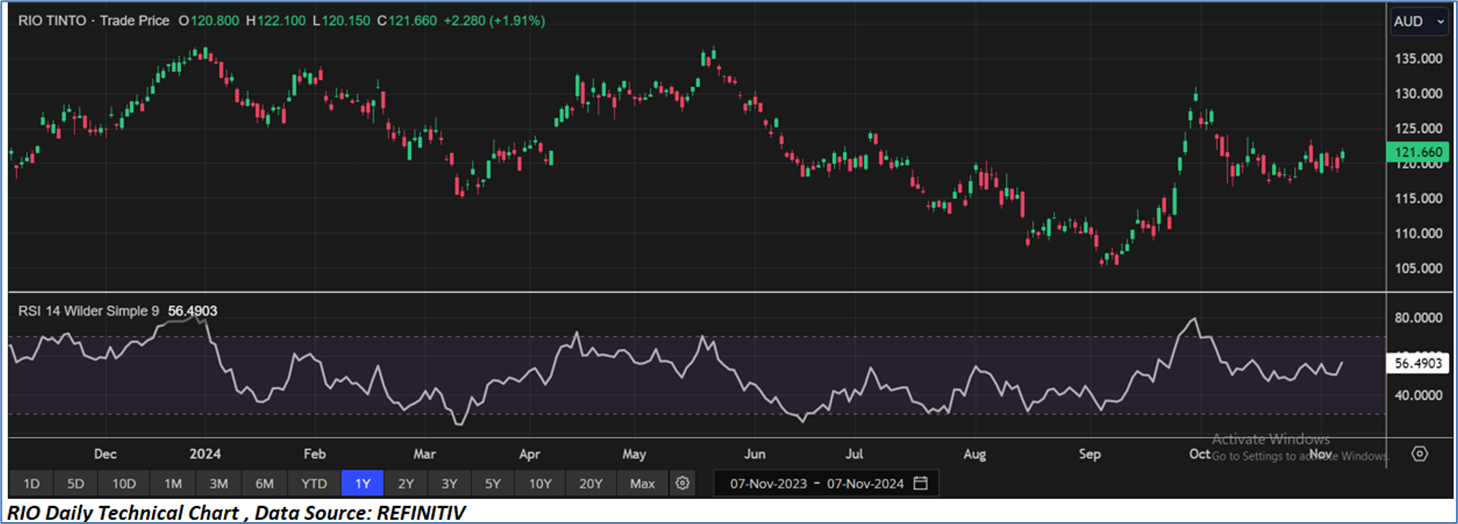This screenshot has height=524, width=1458.
Task: Select the 6M time range
Action: coord(264,484)
